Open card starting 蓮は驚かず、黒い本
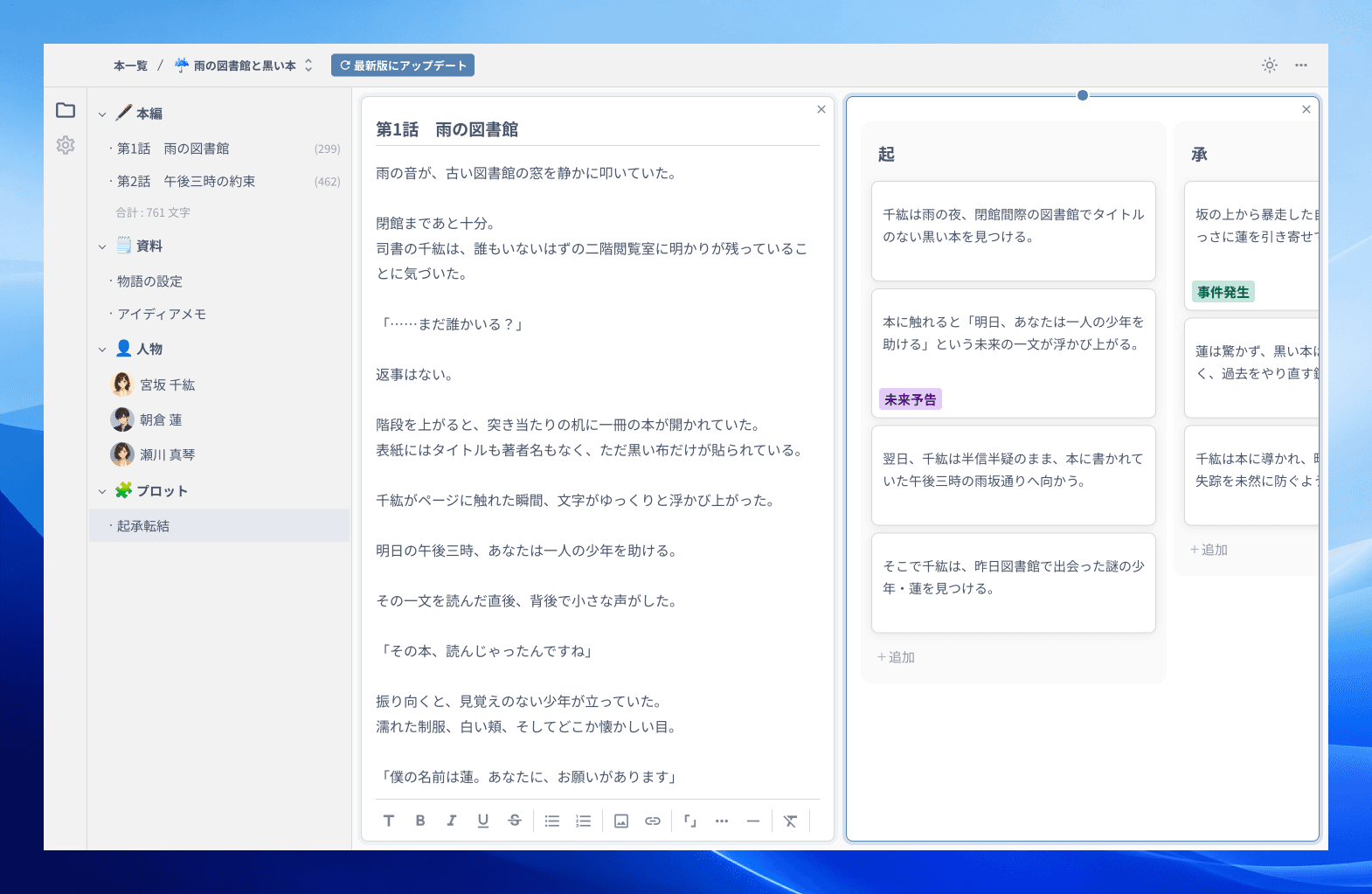1372x894 pixels. 1251,368
